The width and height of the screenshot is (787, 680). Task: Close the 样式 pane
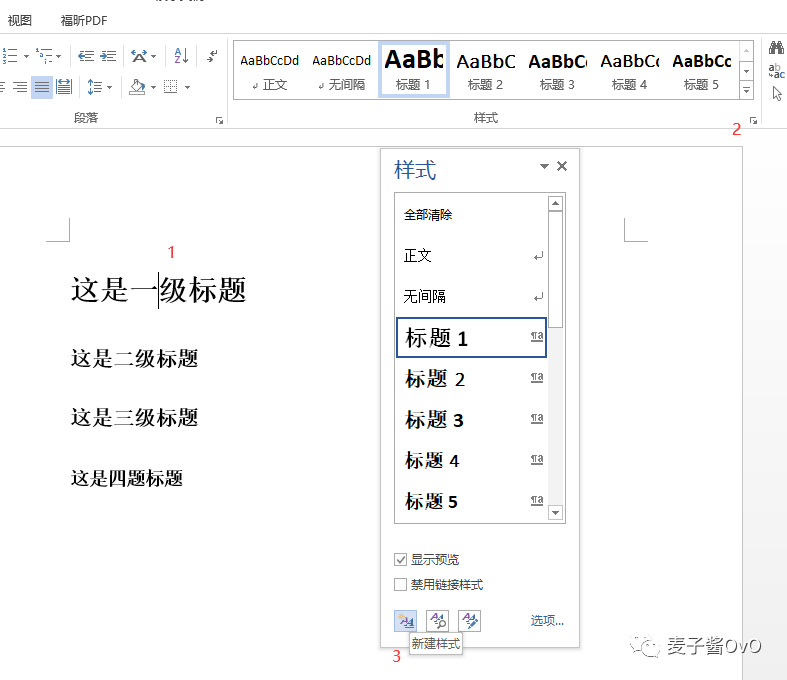pos(562,166)
